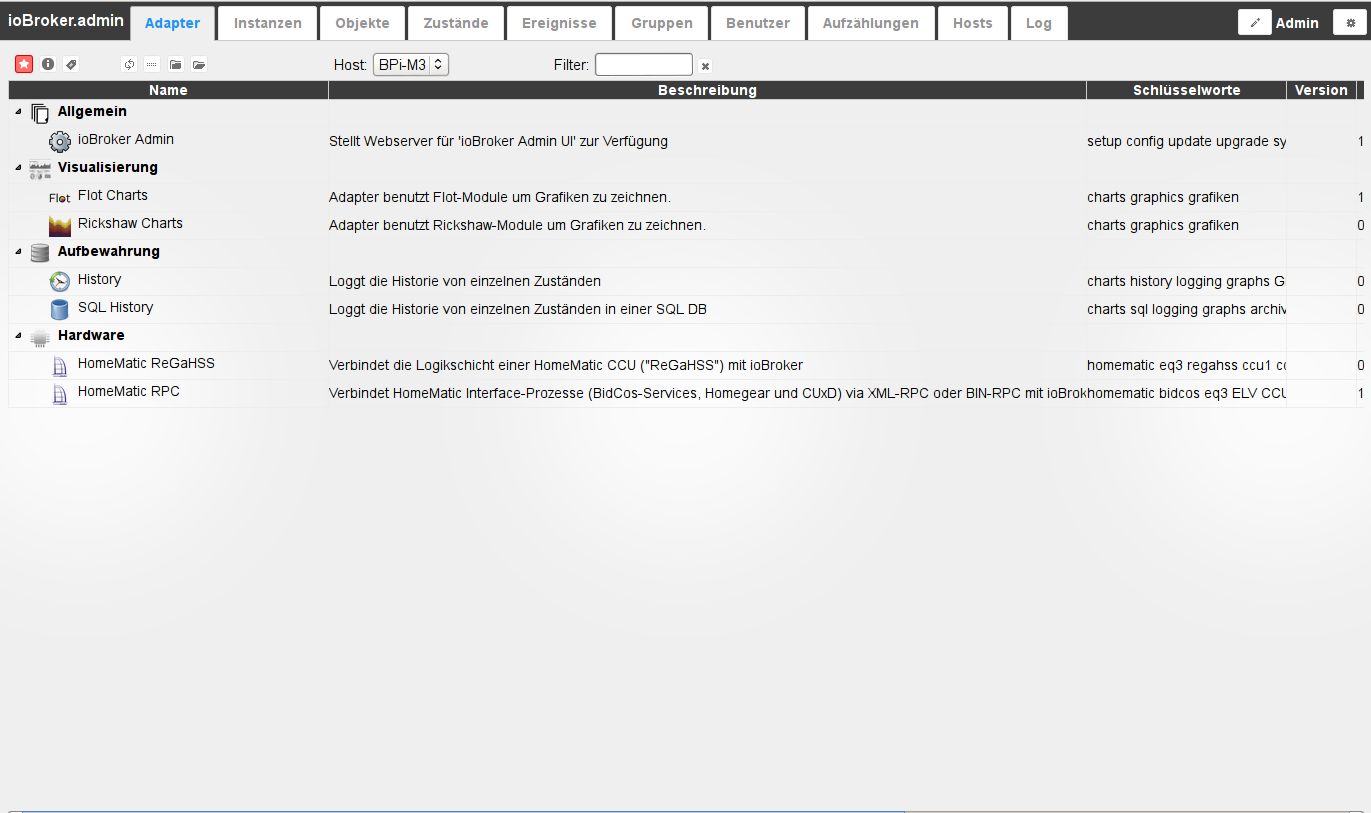Select the HomeMatic ReGaHSS name
The height and width of the screenshot is (813, 1371).
[x=146, y=363]
